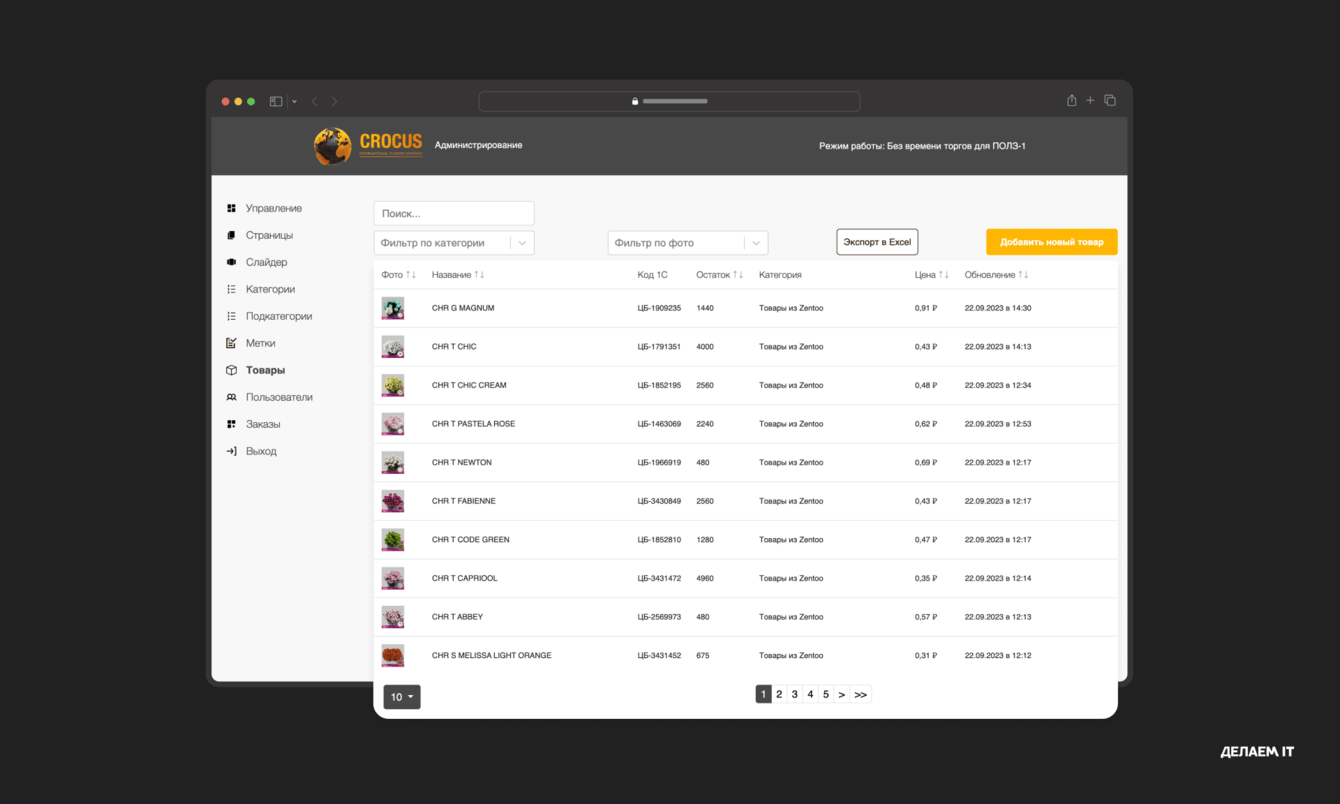Open Подкатегории menu item
The image size is (1340, 804).
click(x=279, y=316)
